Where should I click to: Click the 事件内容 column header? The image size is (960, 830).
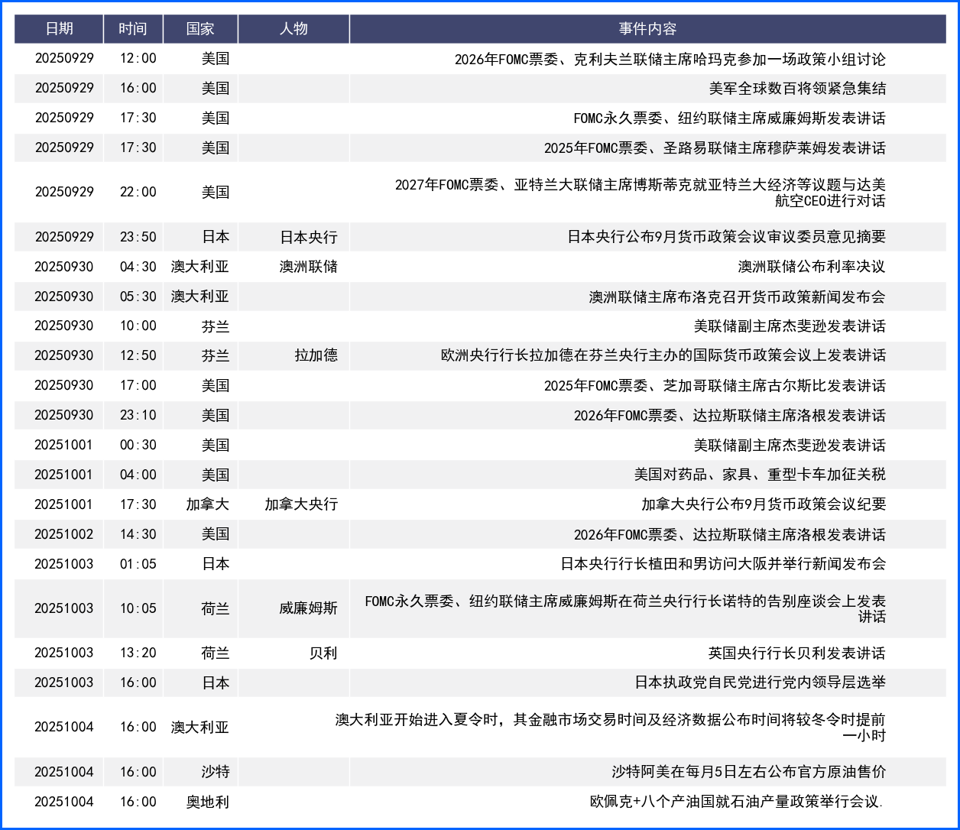647,29
